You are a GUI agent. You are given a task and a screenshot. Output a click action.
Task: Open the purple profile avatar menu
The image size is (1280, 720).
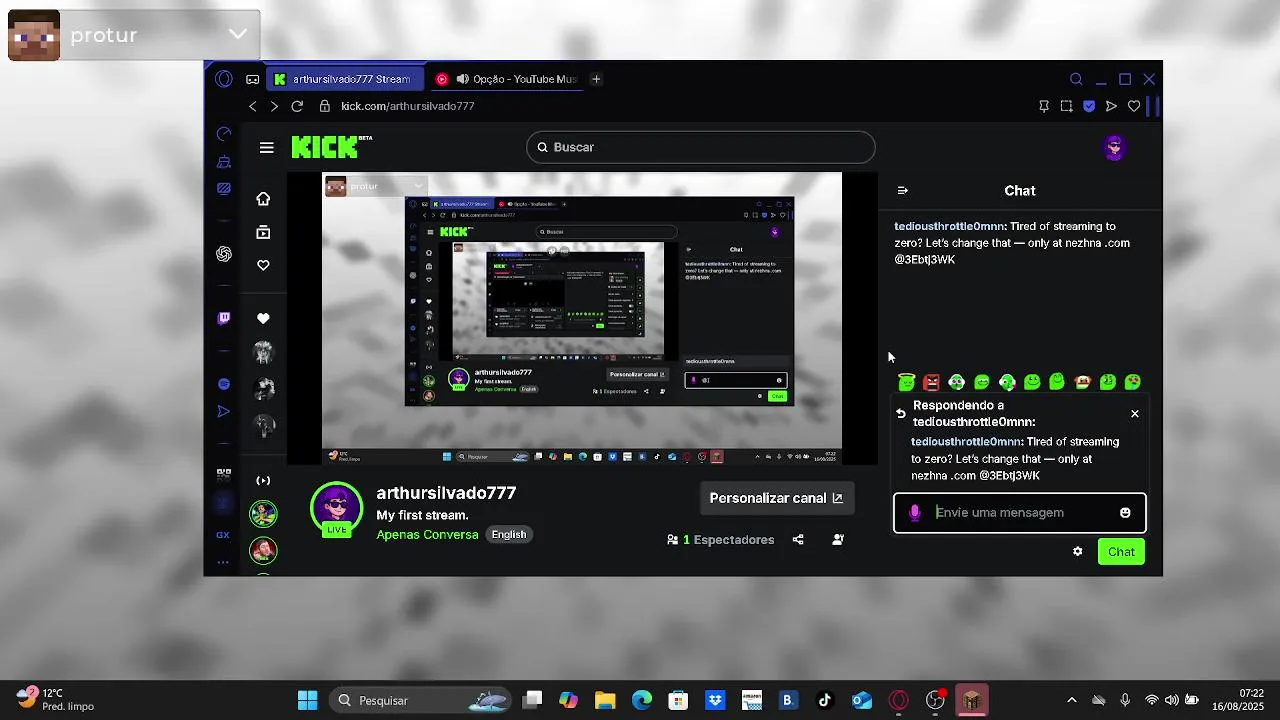[1115, 148]
